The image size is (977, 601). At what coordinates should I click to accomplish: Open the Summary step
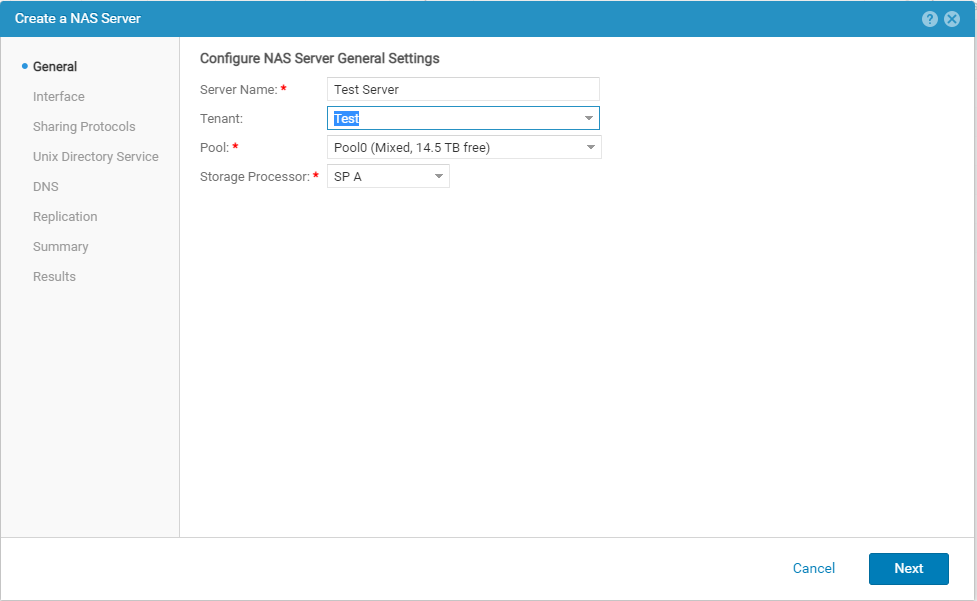[x=60, y=247]
